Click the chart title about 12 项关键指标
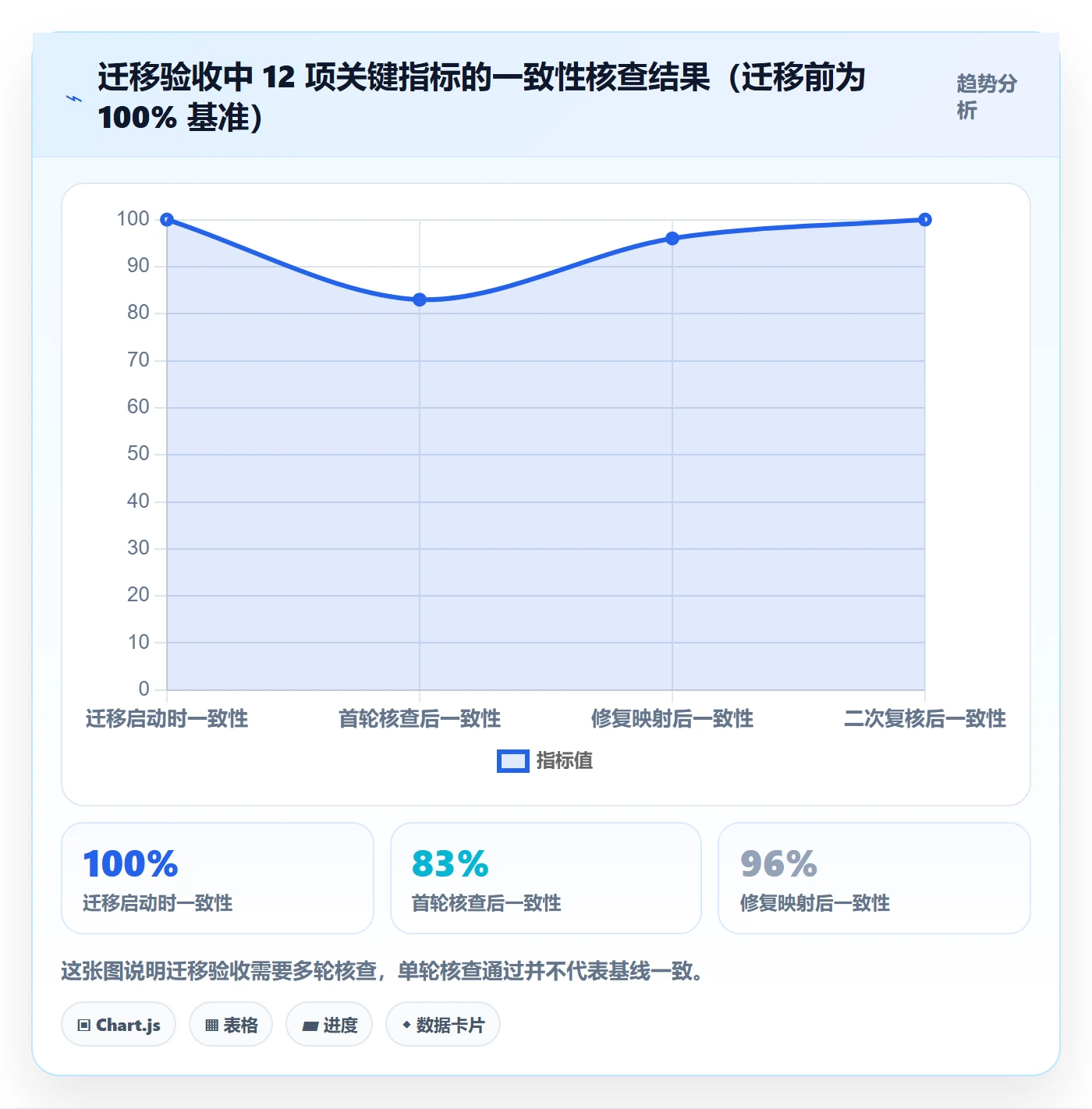The width and height of the screenshot is (1092, 1109). (x=481, y=97)
